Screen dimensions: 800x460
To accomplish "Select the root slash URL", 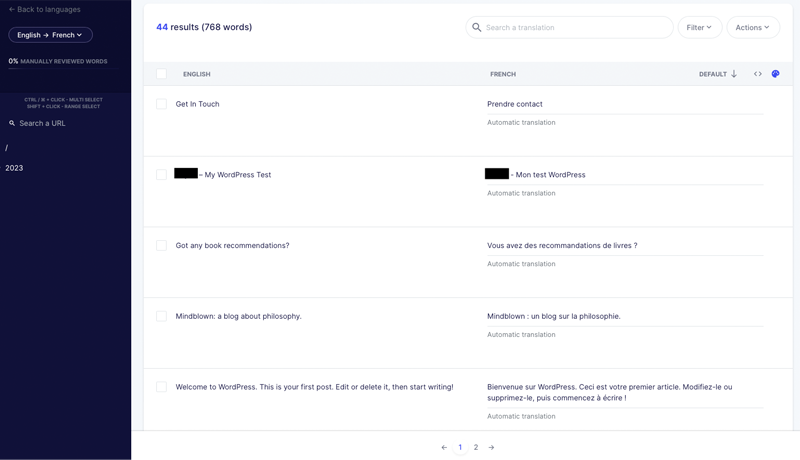I will 7,148.
